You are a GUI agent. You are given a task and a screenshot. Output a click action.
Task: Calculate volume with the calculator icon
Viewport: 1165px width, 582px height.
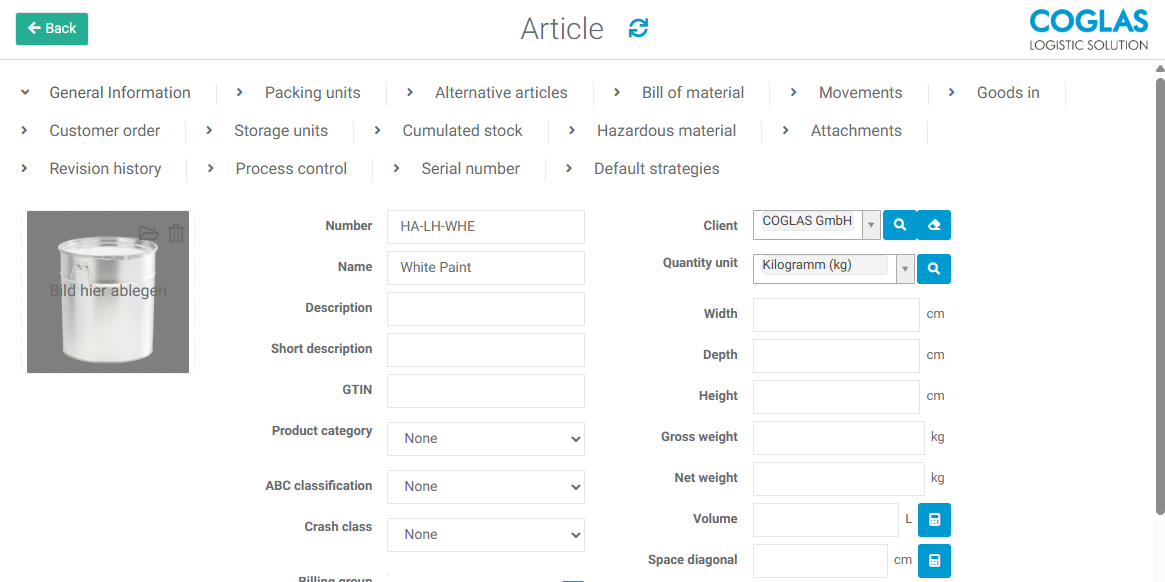tap(934, 520)
